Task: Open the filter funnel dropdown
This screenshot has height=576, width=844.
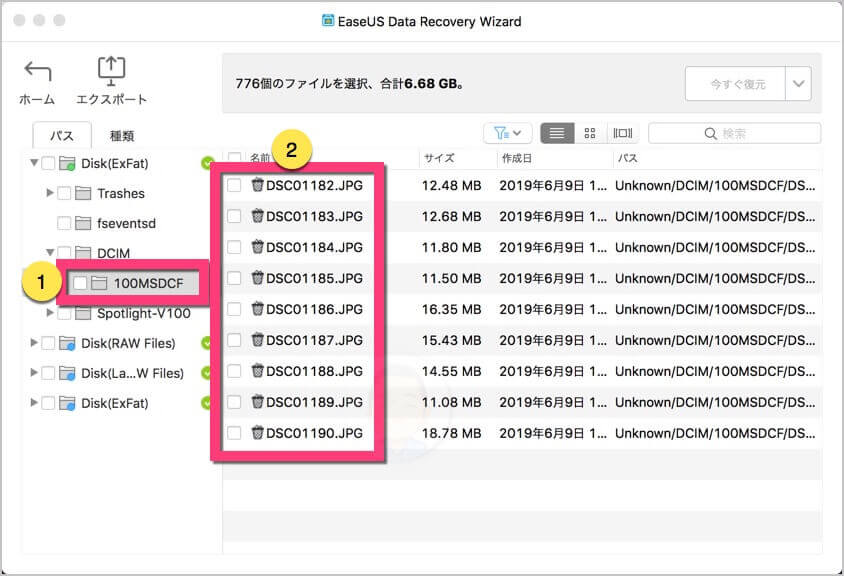Action: [x=508, y=133]
